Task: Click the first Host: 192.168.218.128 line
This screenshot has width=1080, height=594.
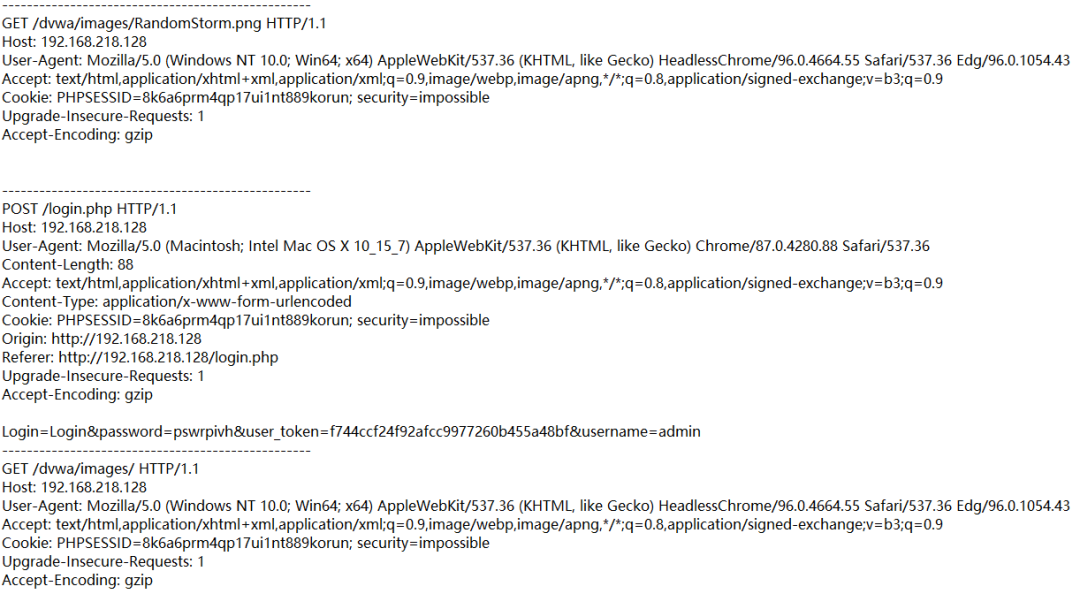Action: pyautogui.click(x=74, y=42)
